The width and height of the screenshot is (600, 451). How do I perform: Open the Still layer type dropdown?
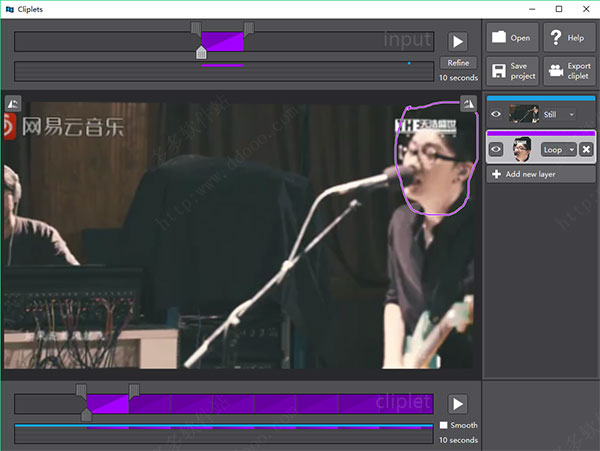pos(559,114)
